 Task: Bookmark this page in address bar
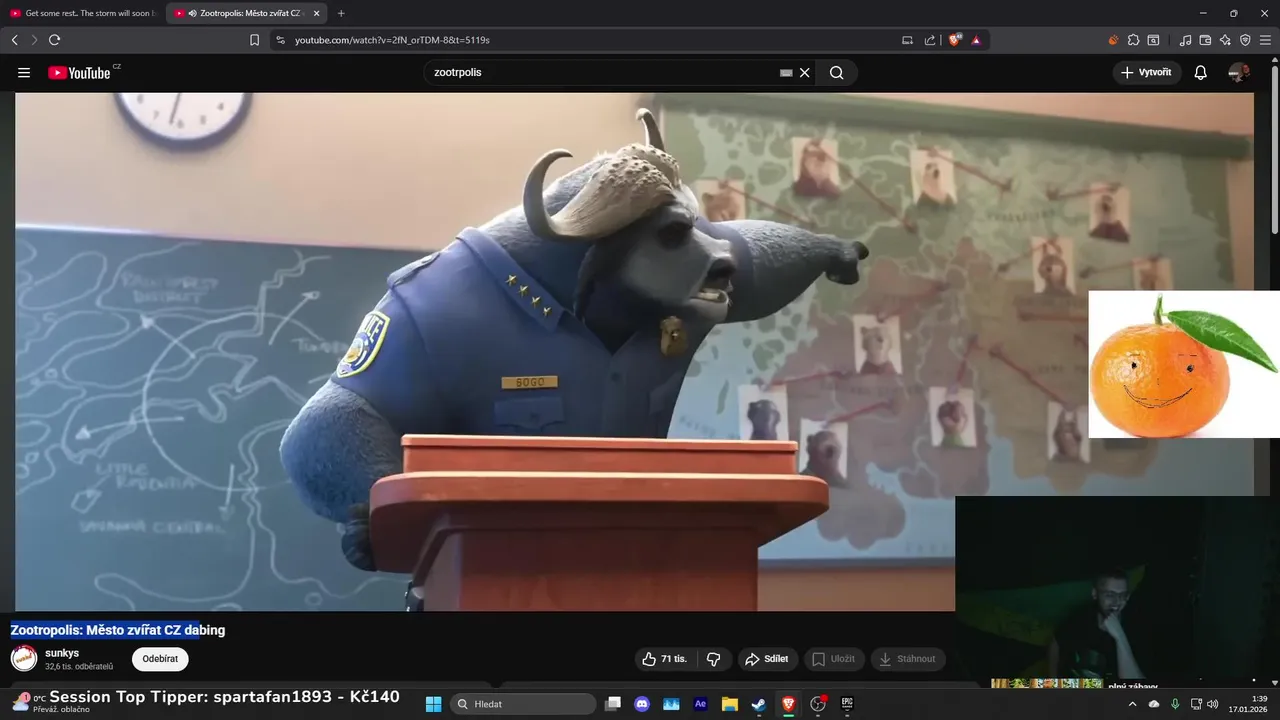[254, 40]
